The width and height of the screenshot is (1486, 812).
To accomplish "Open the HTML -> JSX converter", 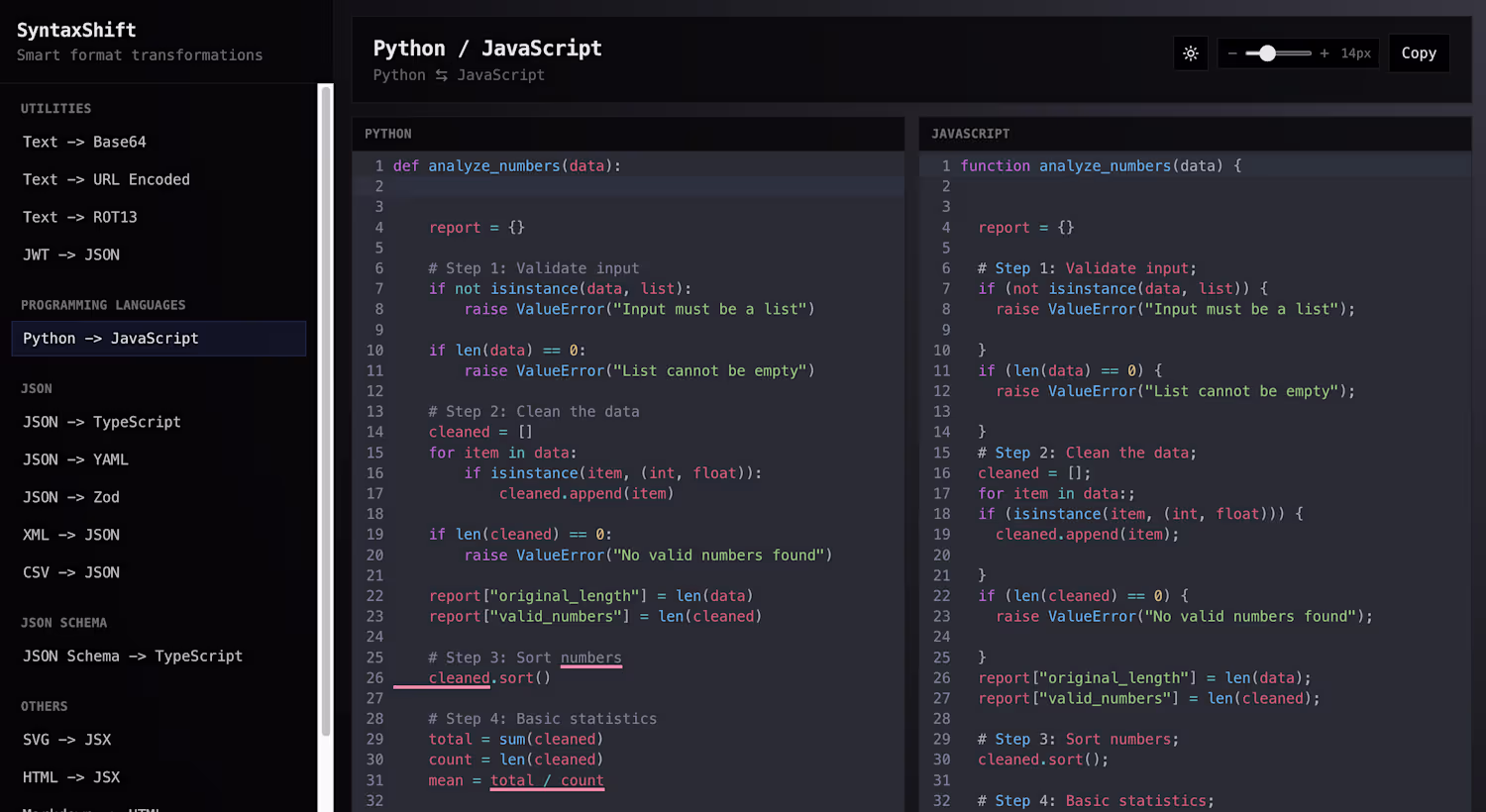I will pyautogui.click(x=71, y=777).
